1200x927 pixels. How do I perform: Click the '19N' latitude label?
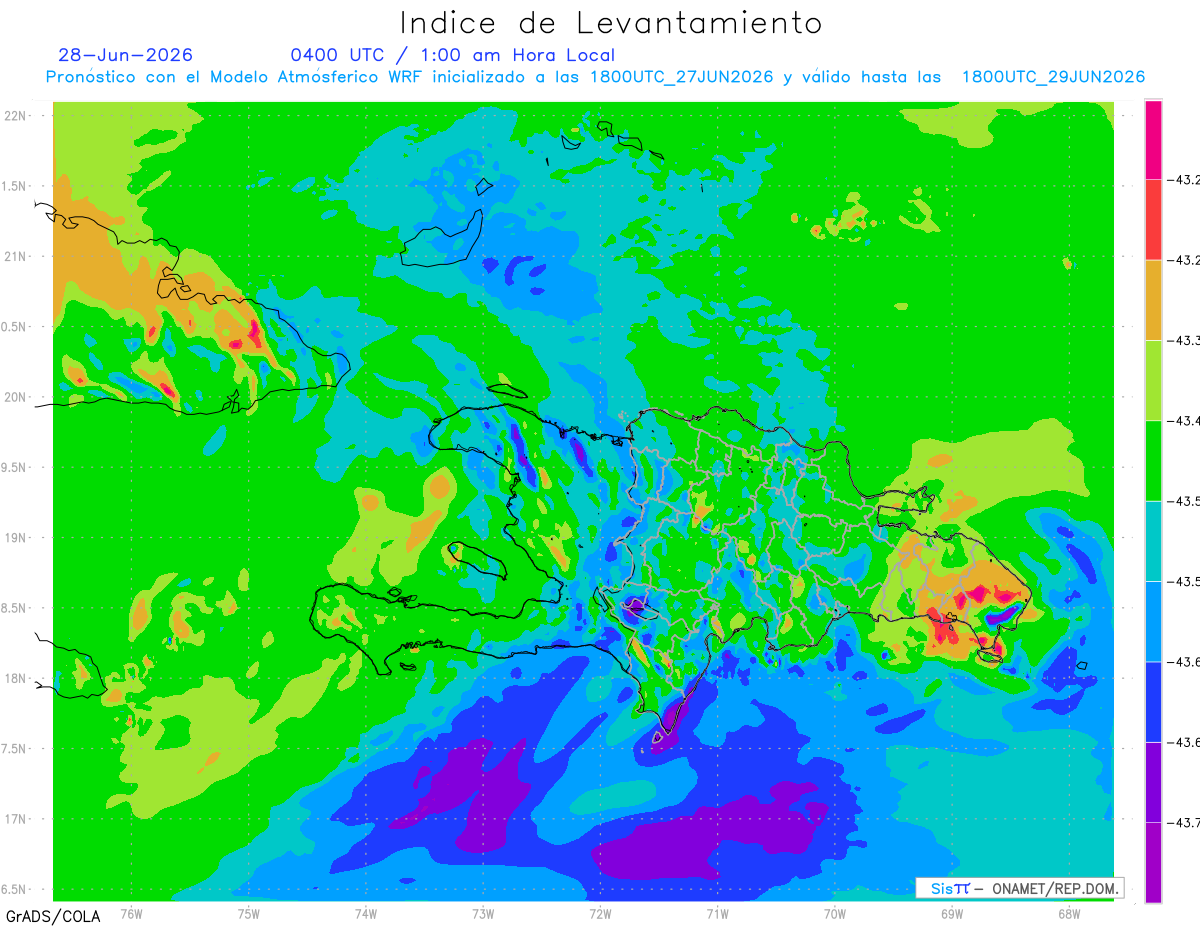click(x=17, y=538)
